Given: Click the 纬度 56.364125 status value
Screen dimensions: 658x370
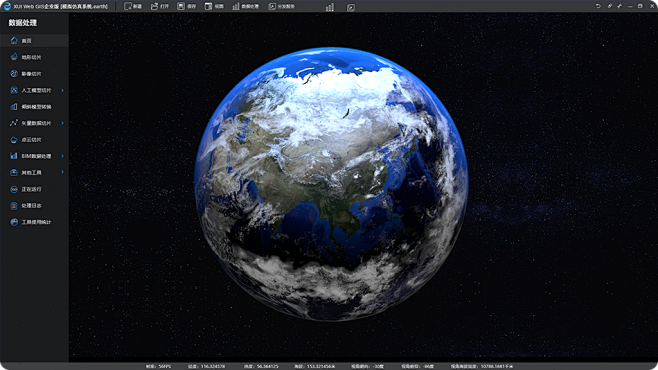Looking at the screenshot, I should (261, 366).
